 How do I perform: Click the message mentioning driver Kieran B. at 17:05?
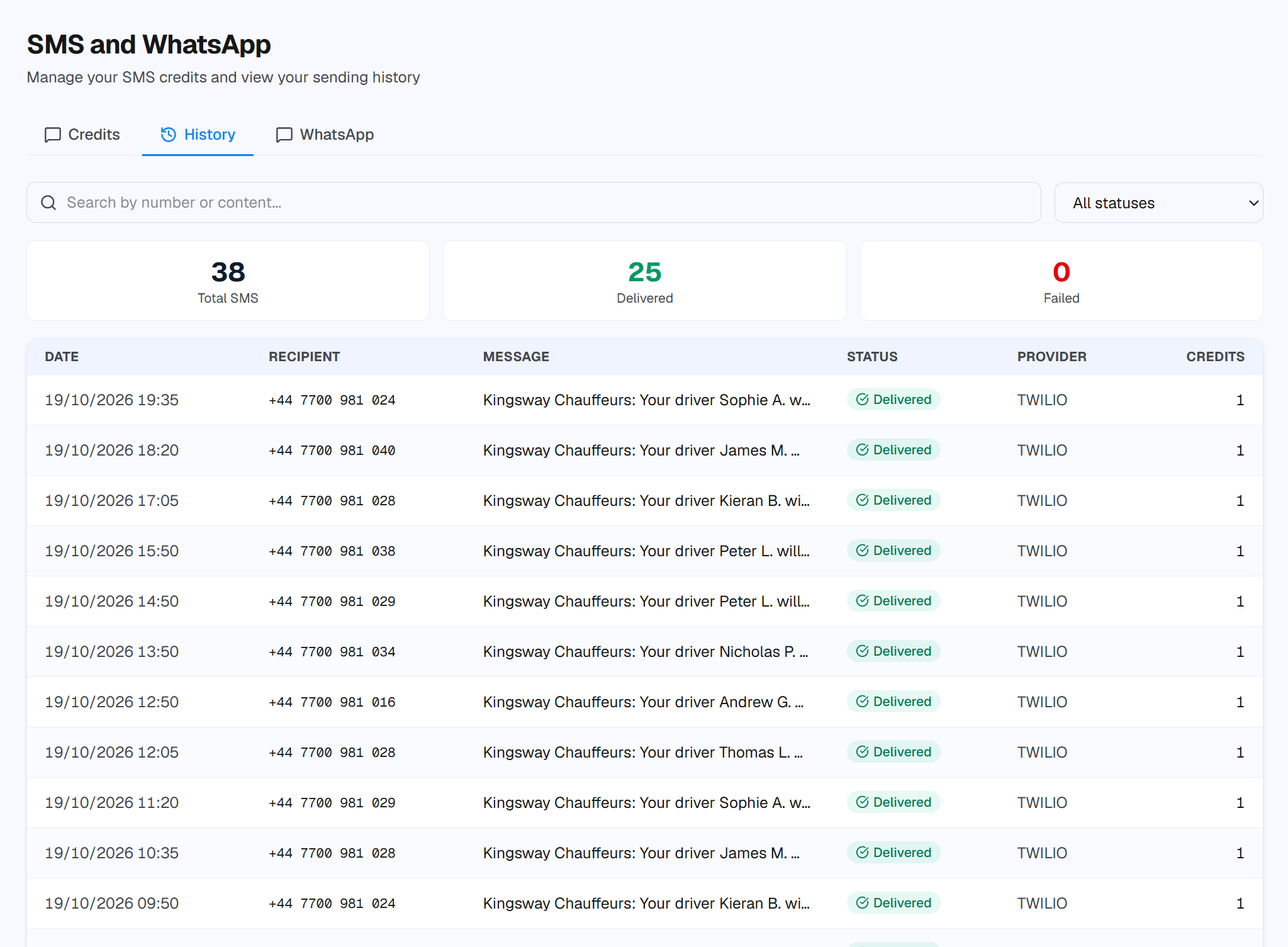tap(646, 501)
